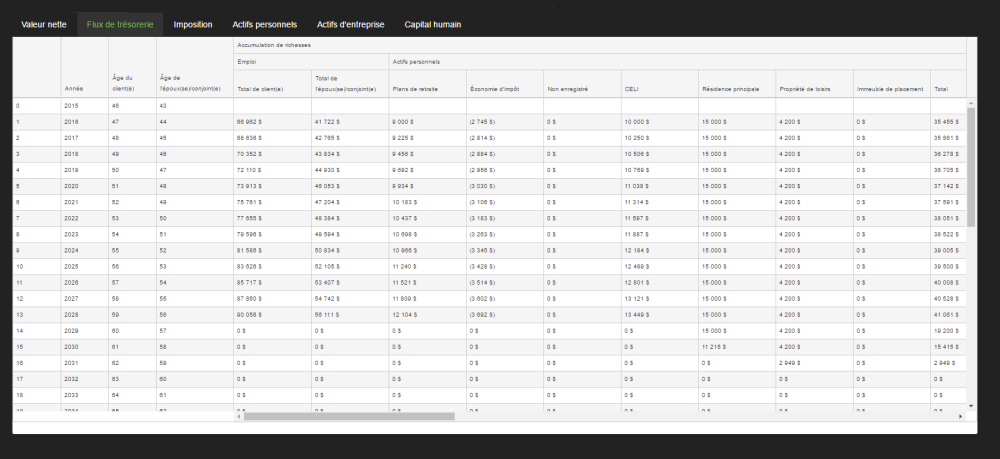Click the horizontal scrollbar left arrow
This screenshot has width=1000, height=459.
point(239,416)
